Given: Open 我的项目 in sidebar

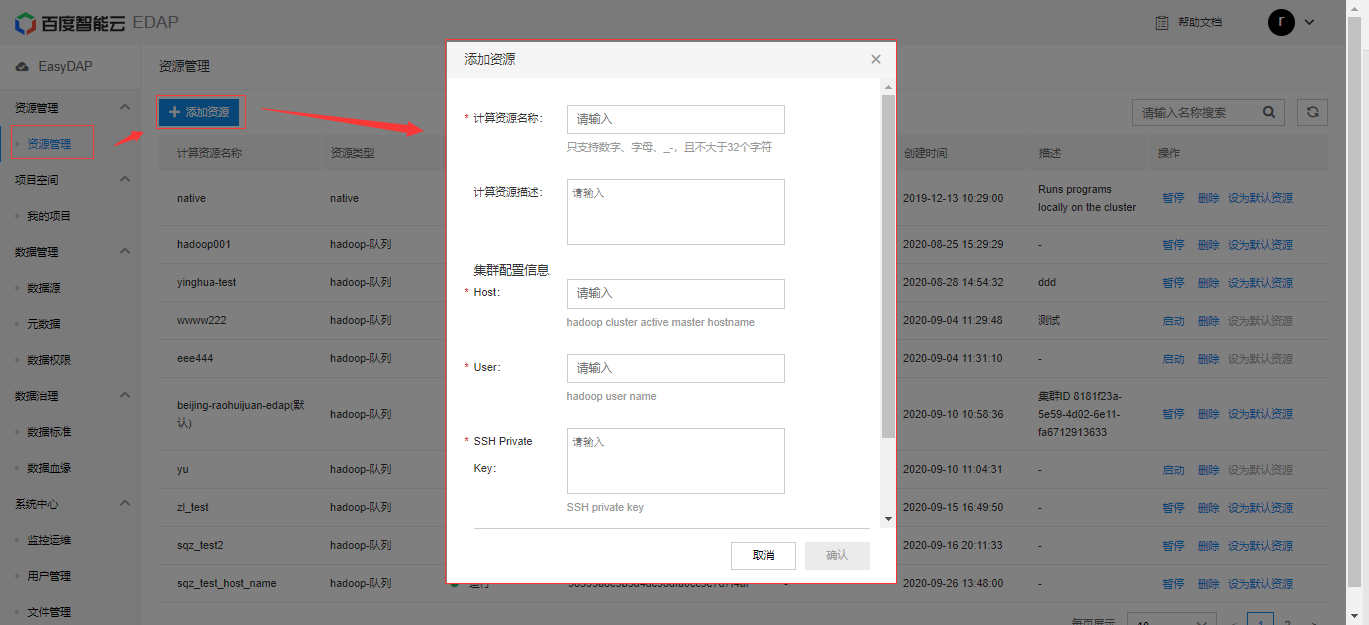Looking at the screenshot, I should tap(48, 216).
